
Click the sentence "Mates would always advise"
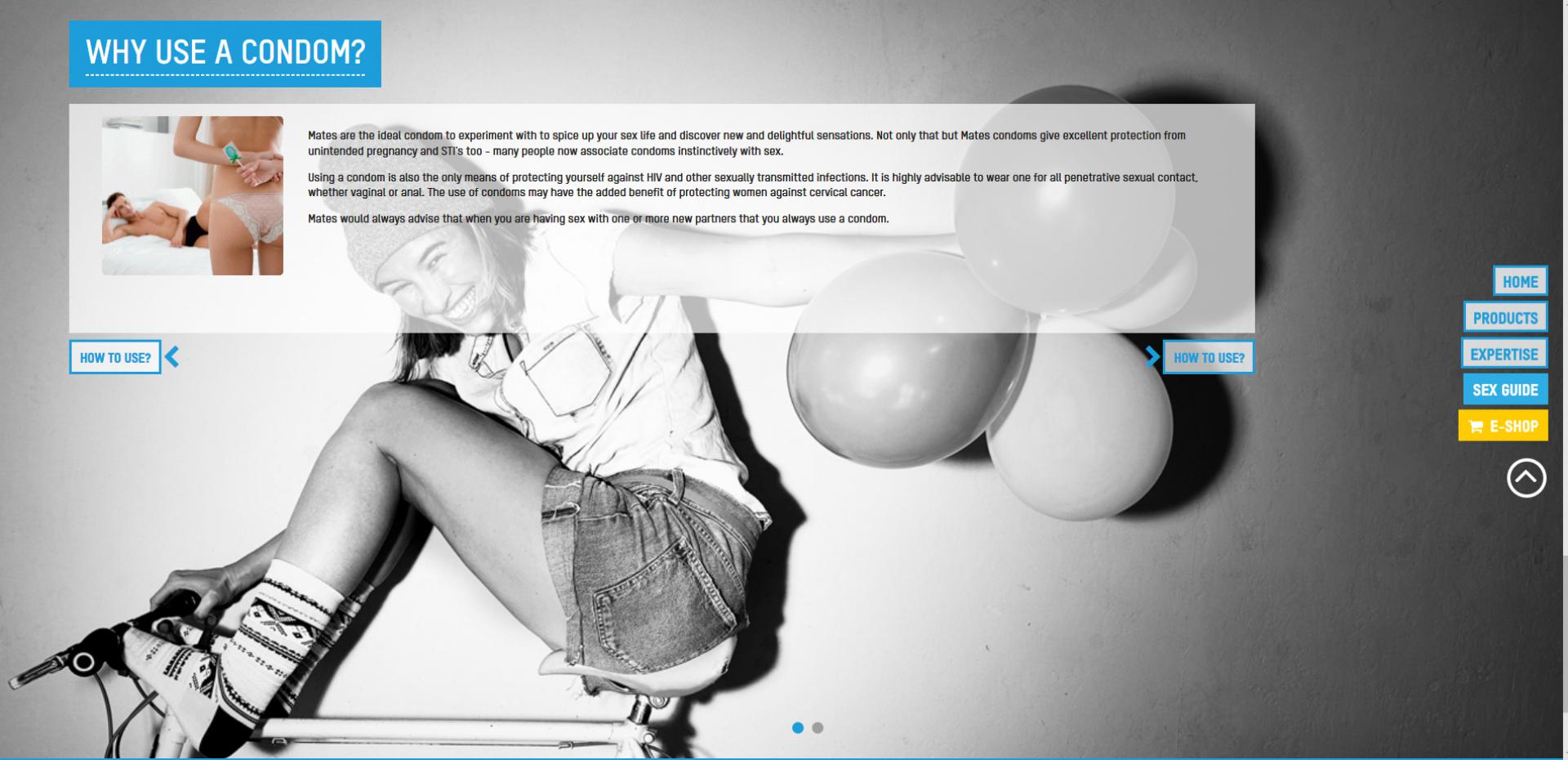[598, 219]
